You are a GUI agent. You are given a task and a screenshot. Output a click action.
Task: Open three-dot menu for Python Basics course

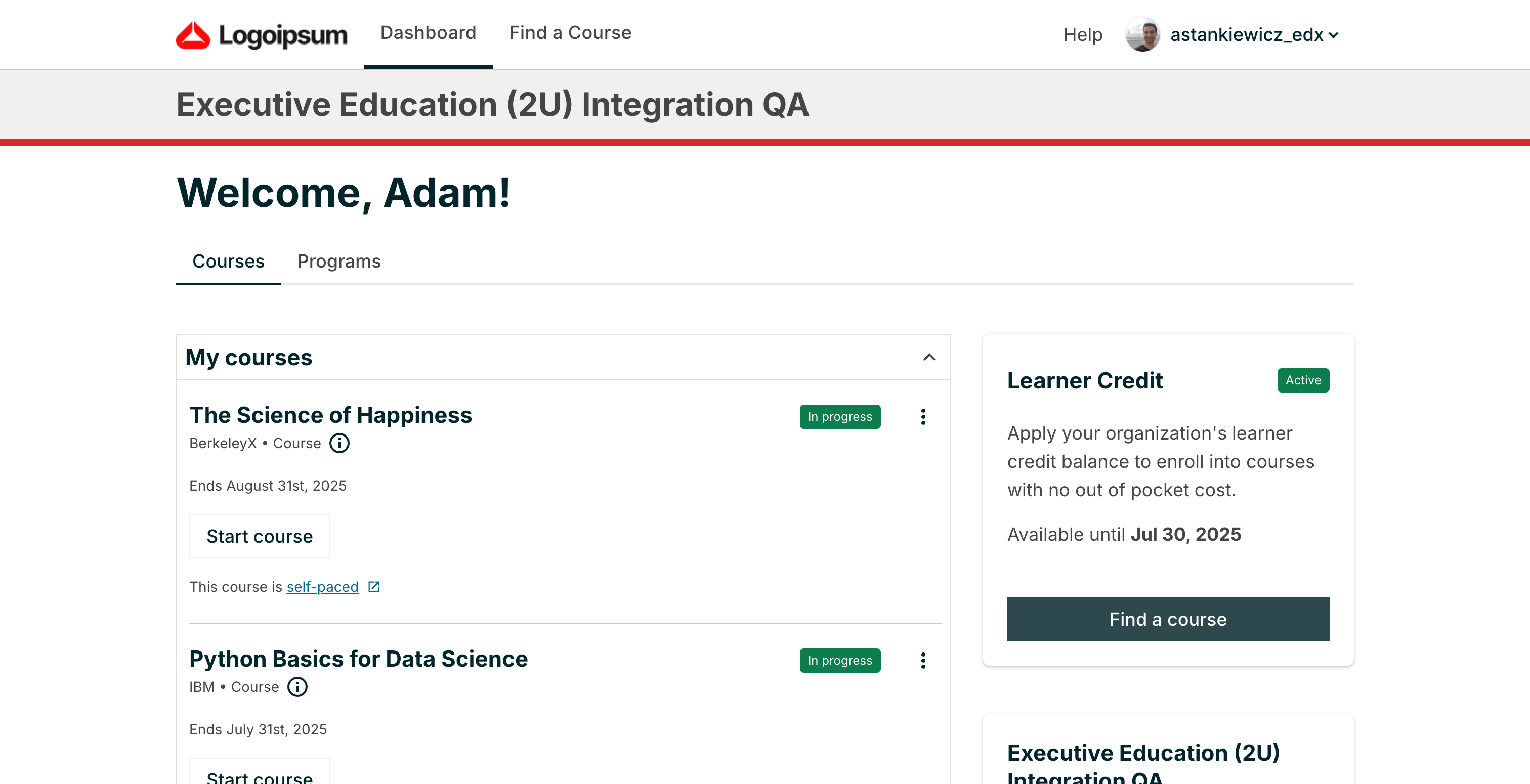(x=923, y=661)
